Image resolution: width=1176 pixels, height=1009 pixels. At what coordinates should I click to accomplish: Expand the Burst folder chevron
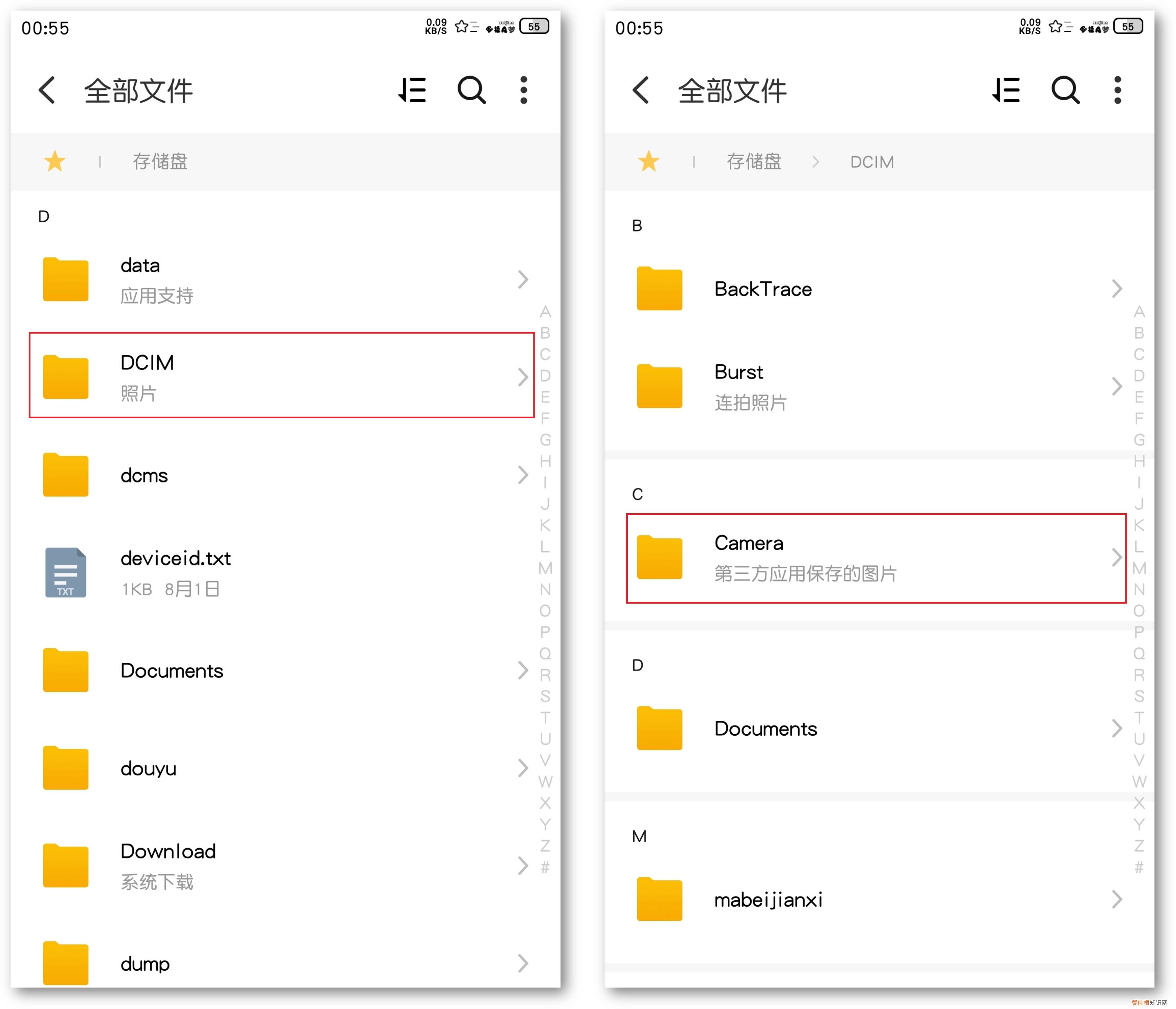(x=1117, y=386)
